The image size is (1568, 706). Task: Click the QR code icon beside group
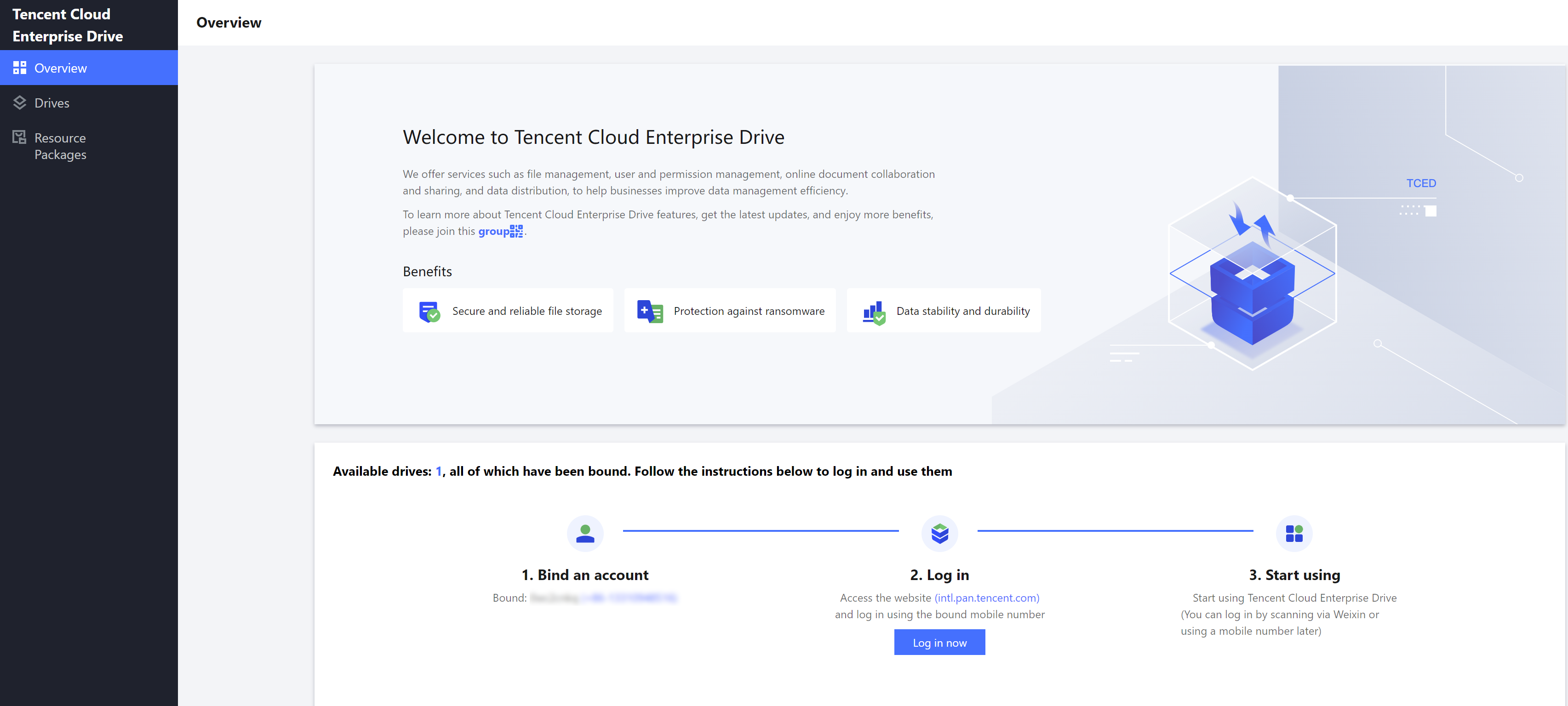click(x=516, y=231)
